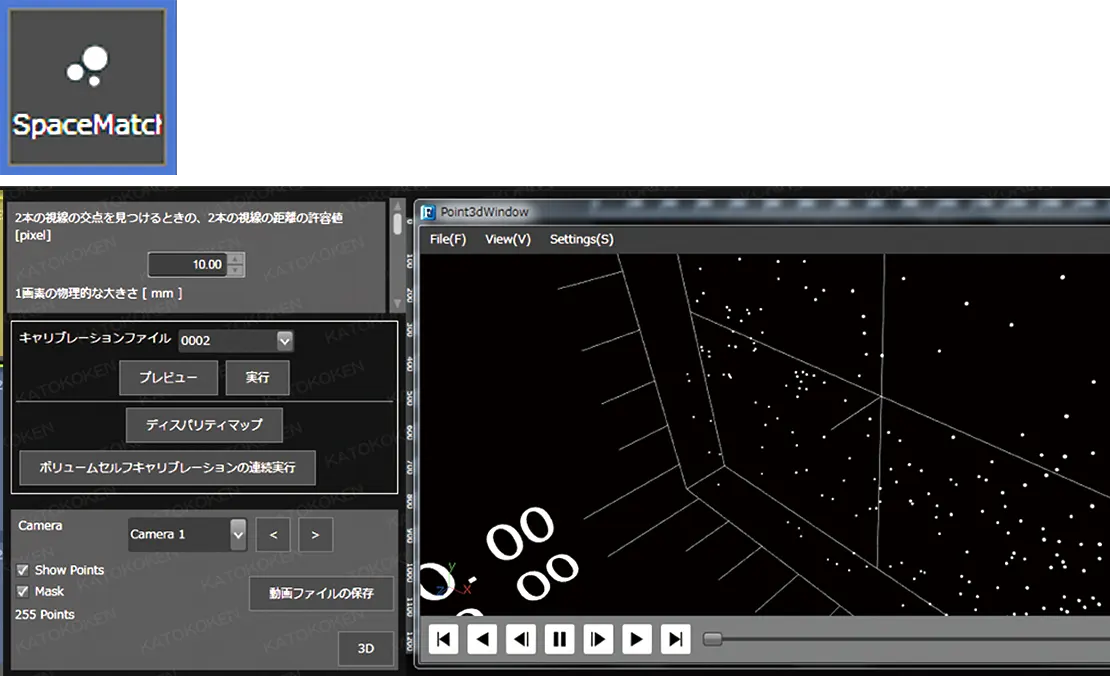This screenshot has width=1110, height=676.
Task: Play forward in Point3dWindow
Action: coord(636,639)
